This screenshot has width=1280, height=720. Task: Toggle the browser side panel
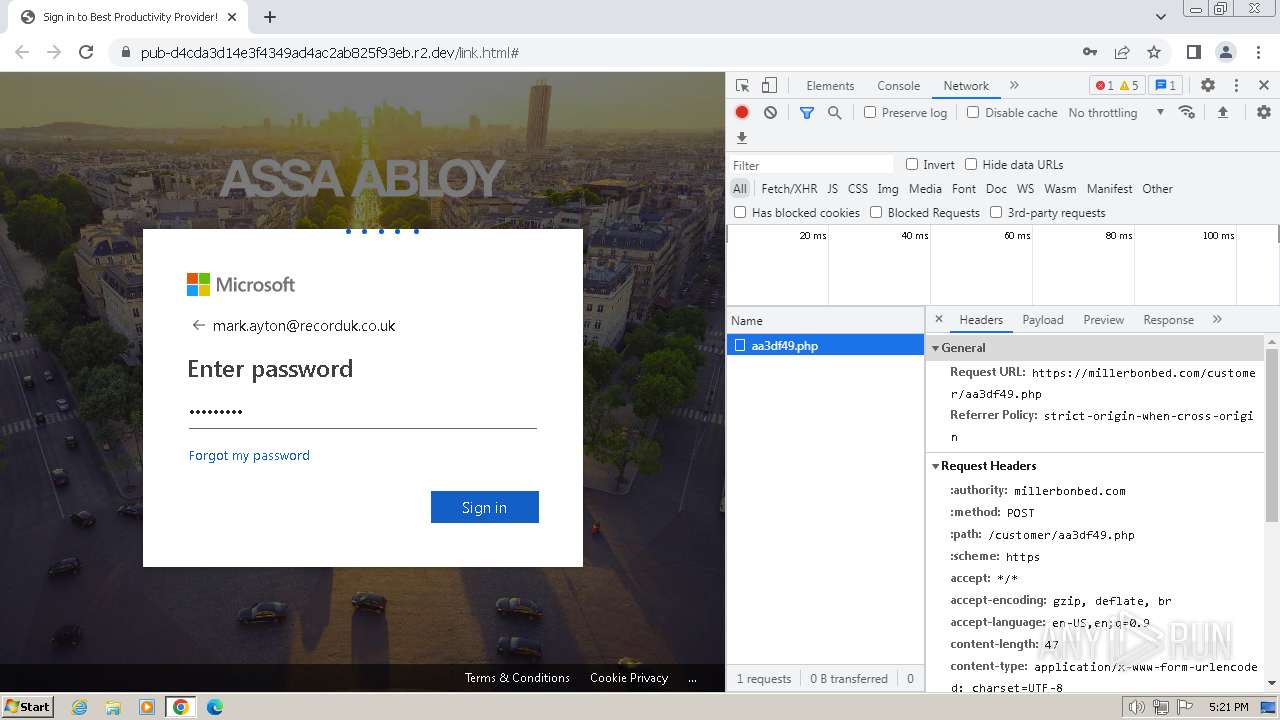point(1193,52)
